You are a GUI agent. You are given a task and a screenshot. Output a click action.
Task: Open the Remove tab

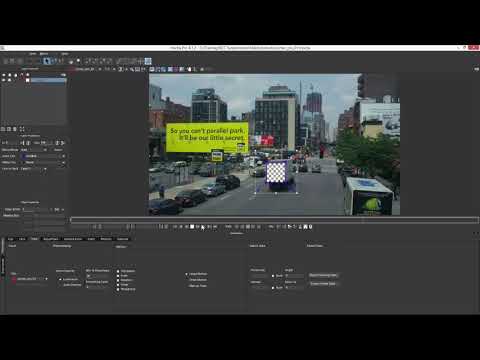[x=106, y=239]
